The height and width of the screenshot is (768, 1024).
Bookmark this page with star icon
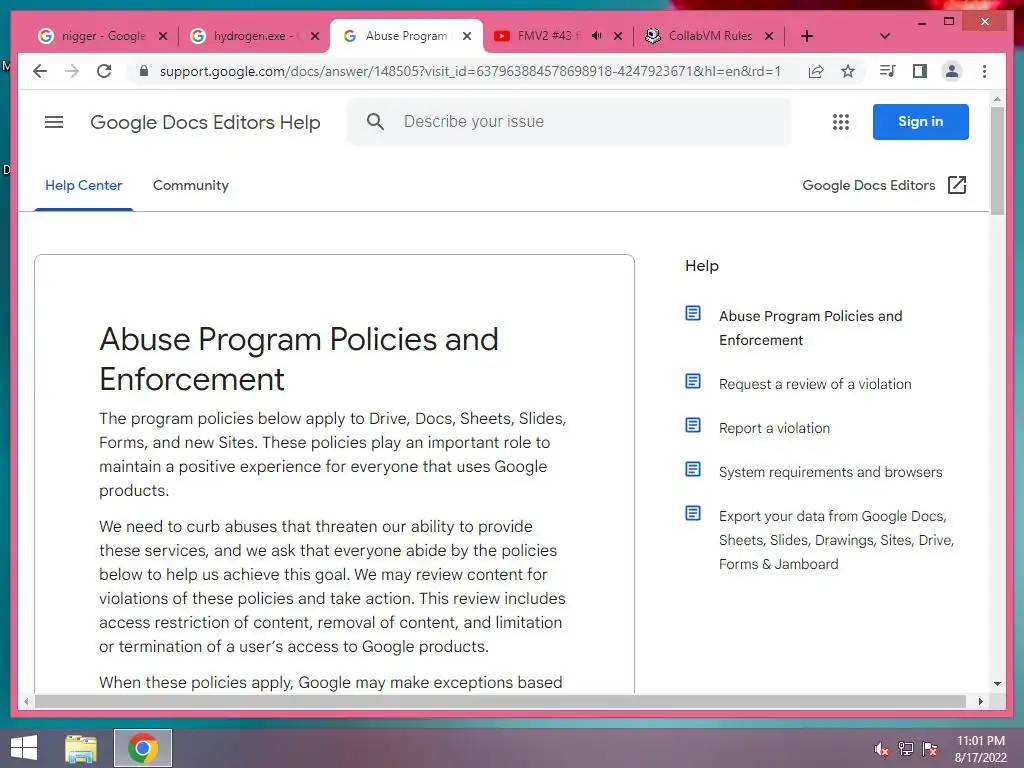(848, 71)
